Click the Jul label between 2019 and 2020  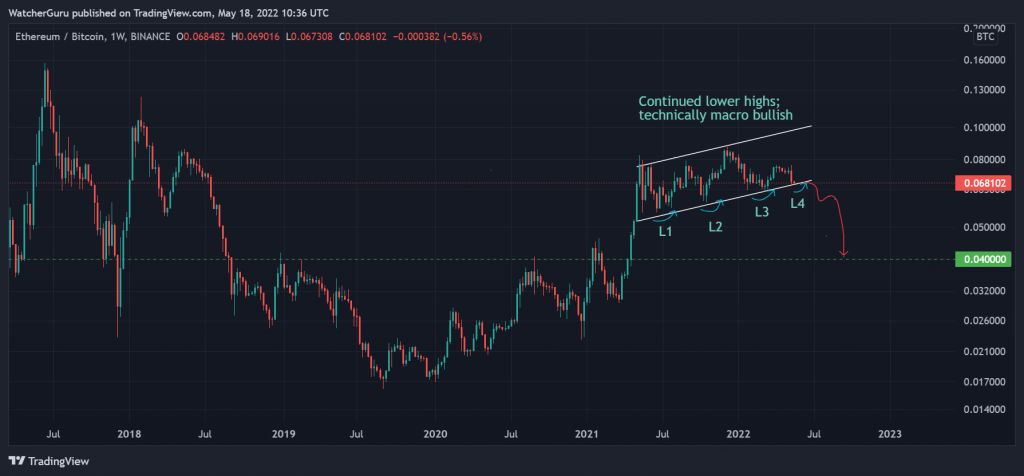[357, 434]
